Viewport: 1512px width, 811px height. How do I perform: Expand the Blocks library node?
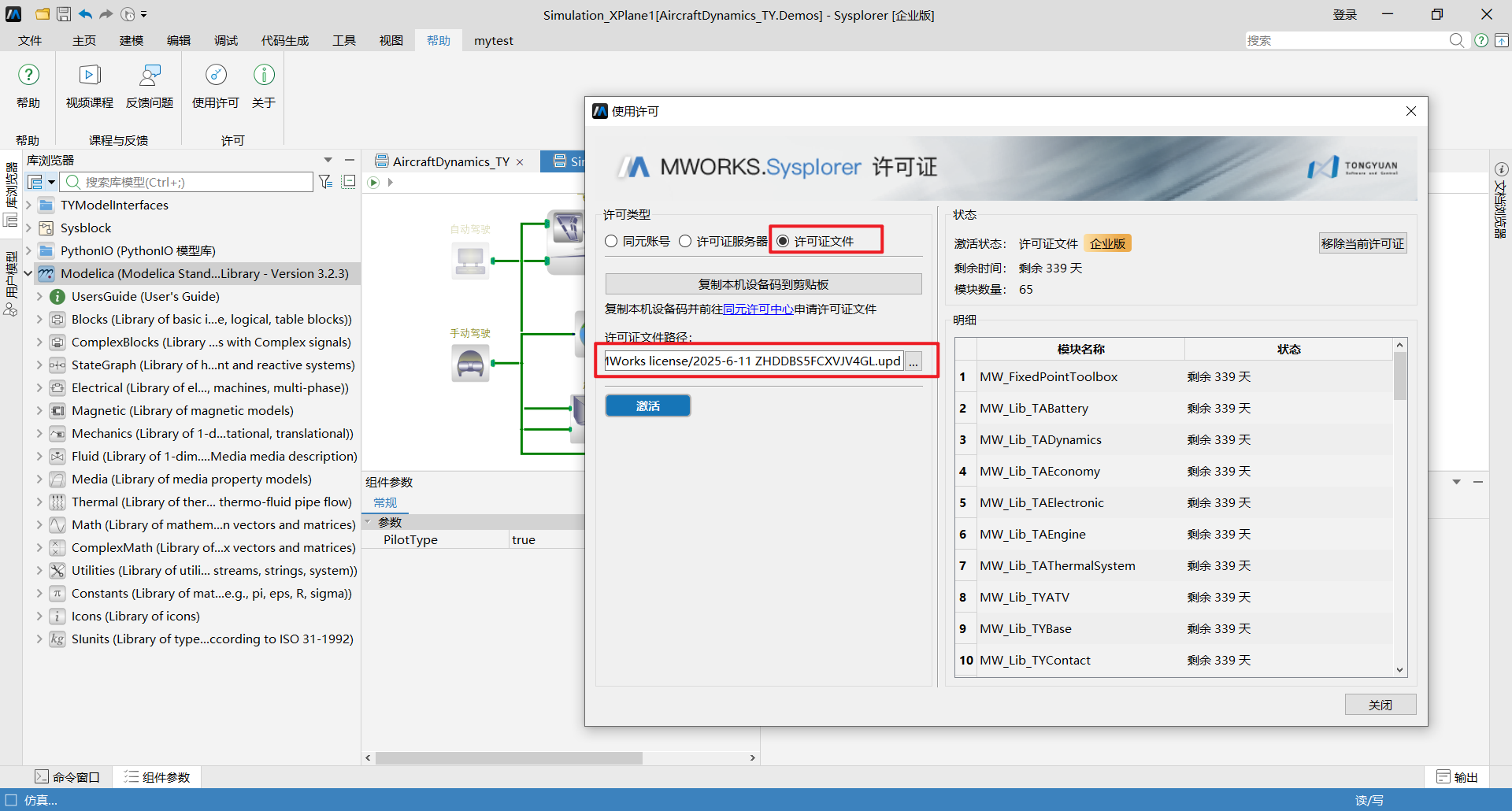[39, 320]
